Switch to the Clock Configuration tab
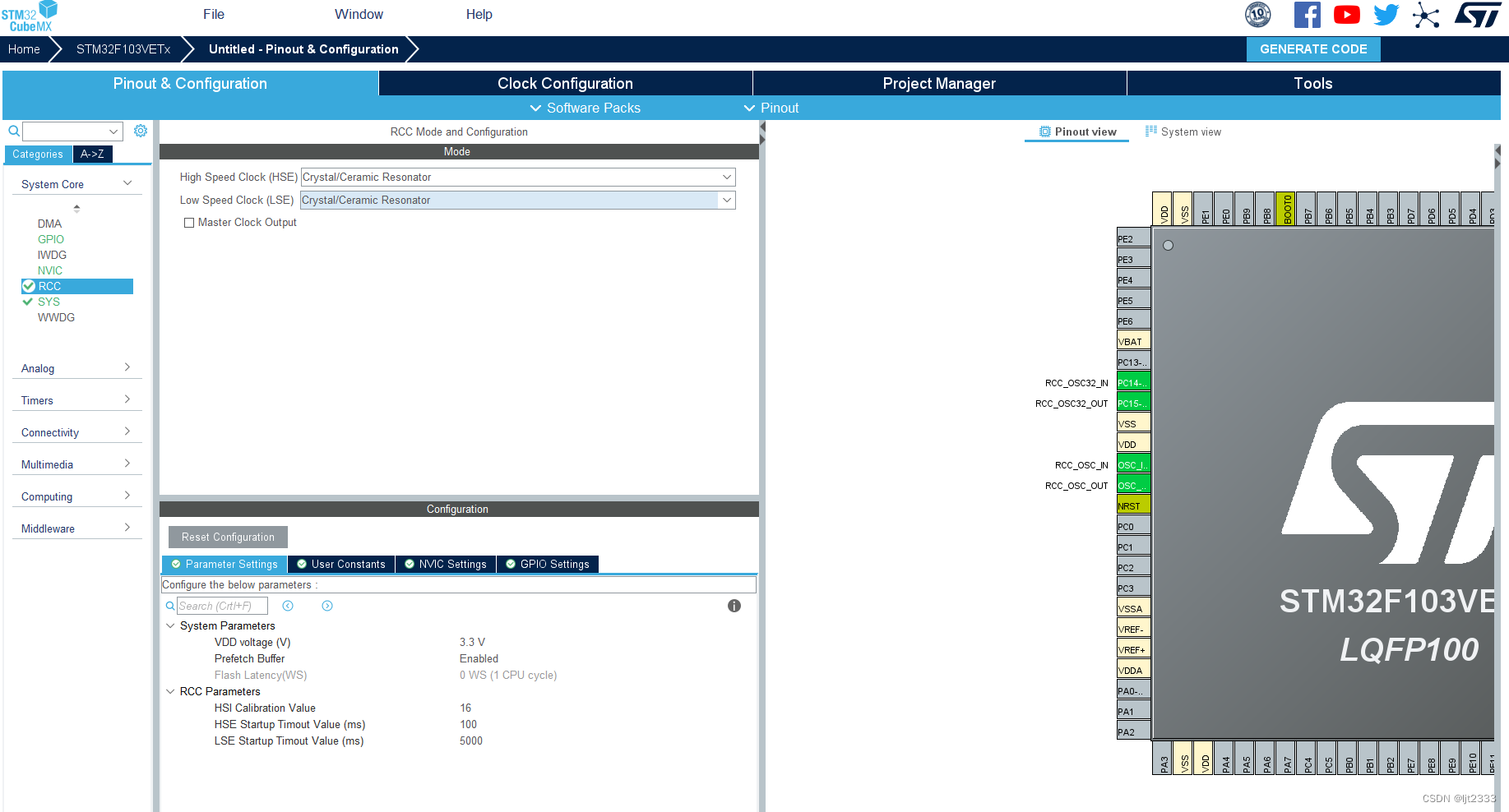Screen dimensions: 1509x812 (x=565, y=83)
